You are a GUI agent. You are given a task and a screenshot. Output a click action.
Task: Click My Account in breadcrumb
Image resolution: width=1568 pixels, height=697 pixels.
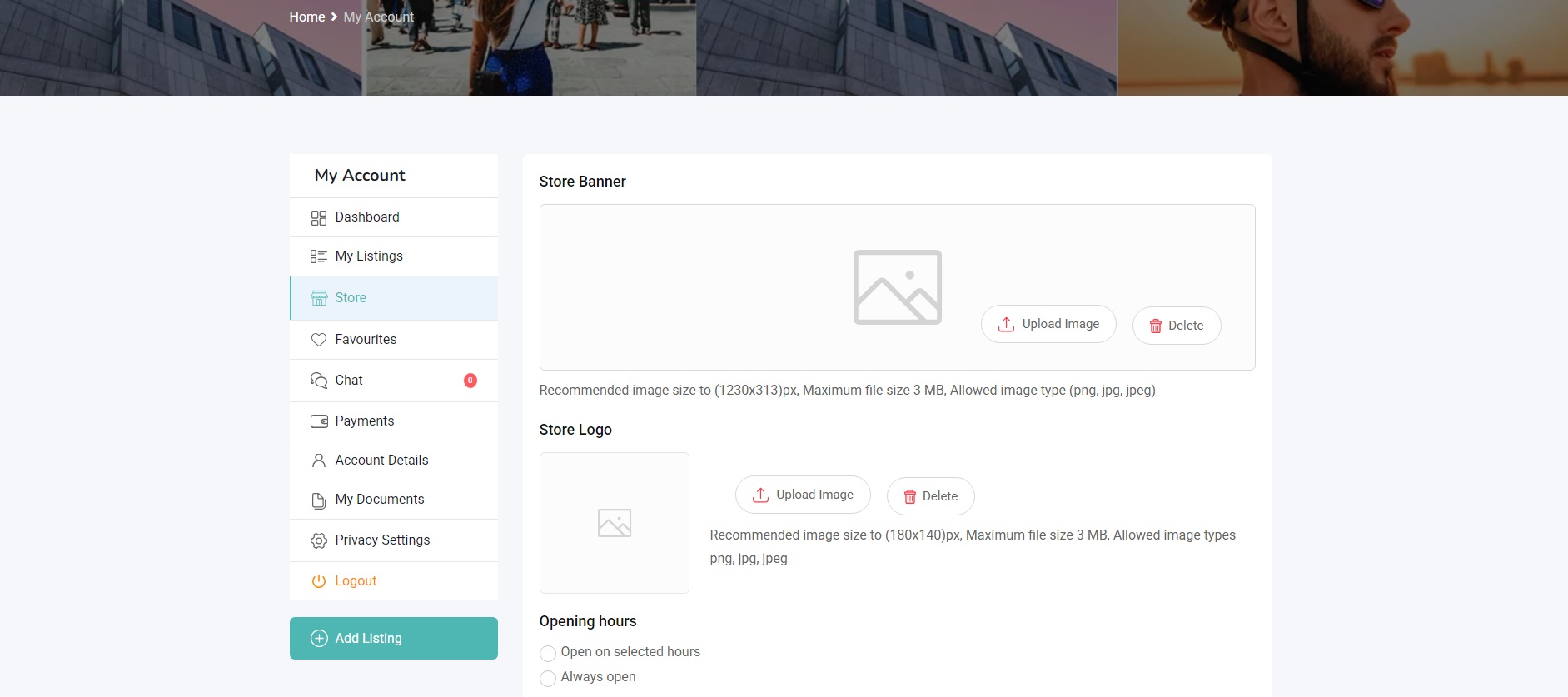coord(379,17)
